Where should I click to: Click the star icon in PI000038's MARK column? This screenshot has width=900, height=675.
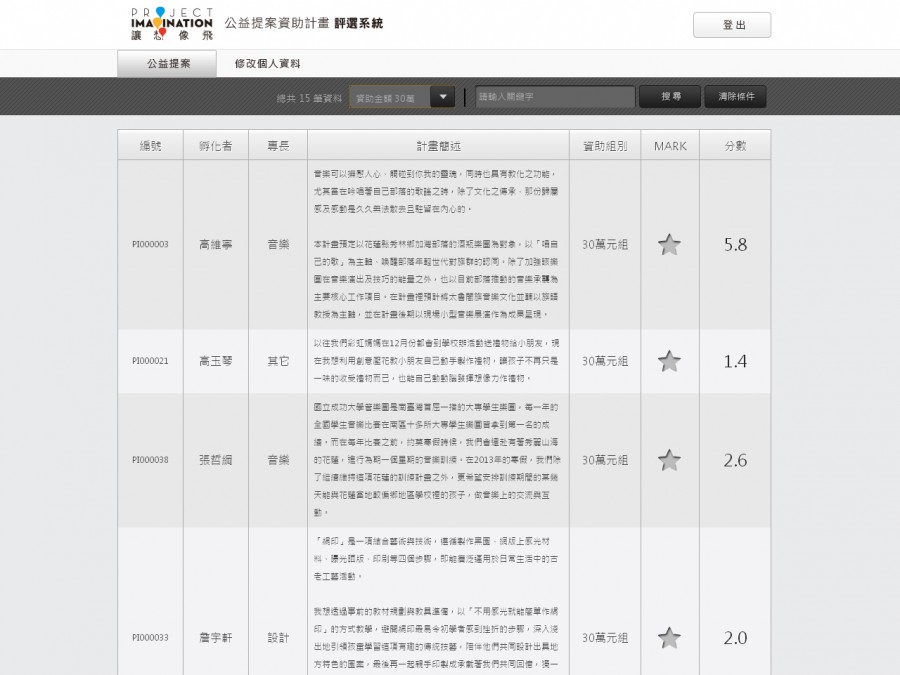[x=669, y=461]
